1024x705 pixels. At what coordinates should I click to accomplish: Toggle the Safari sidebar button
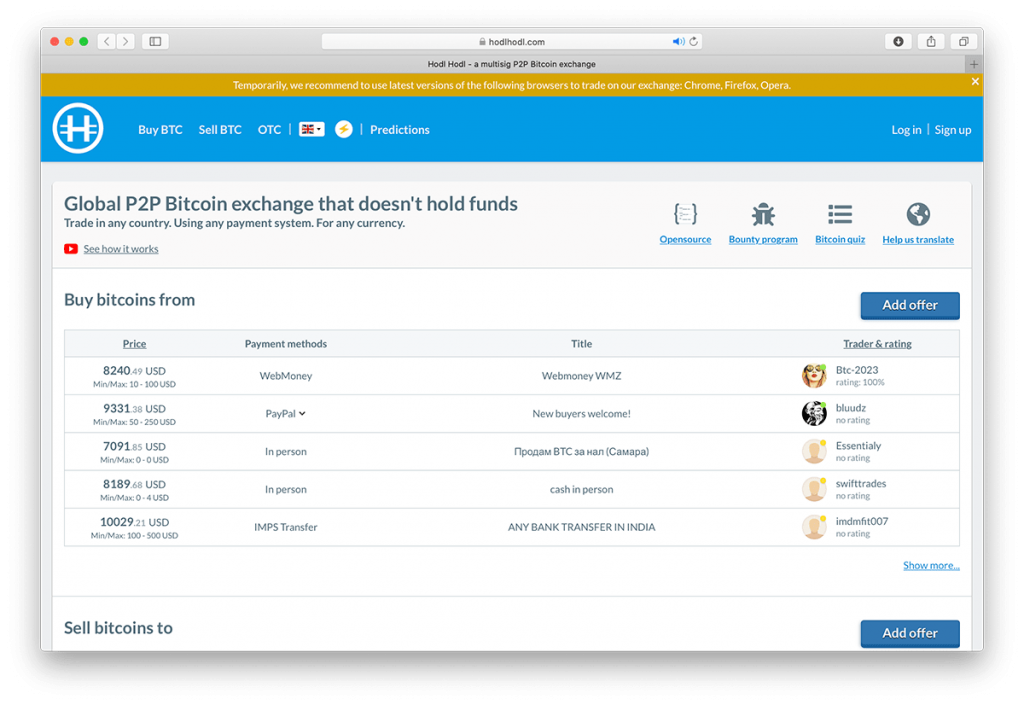(155, 41)
